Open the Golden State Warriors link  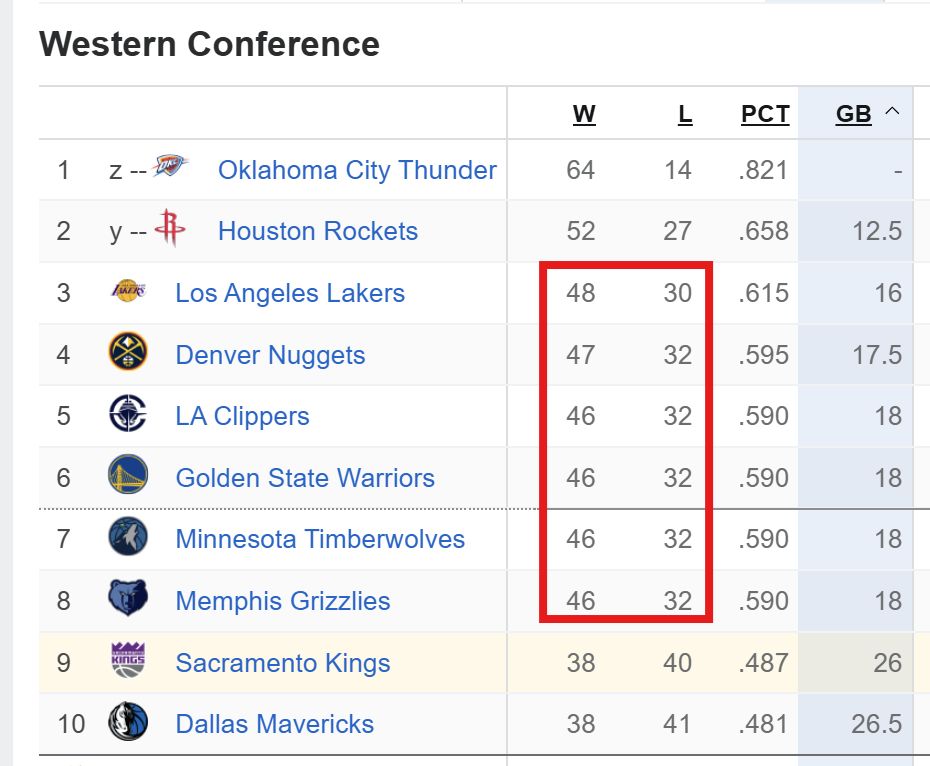point(305,478)
